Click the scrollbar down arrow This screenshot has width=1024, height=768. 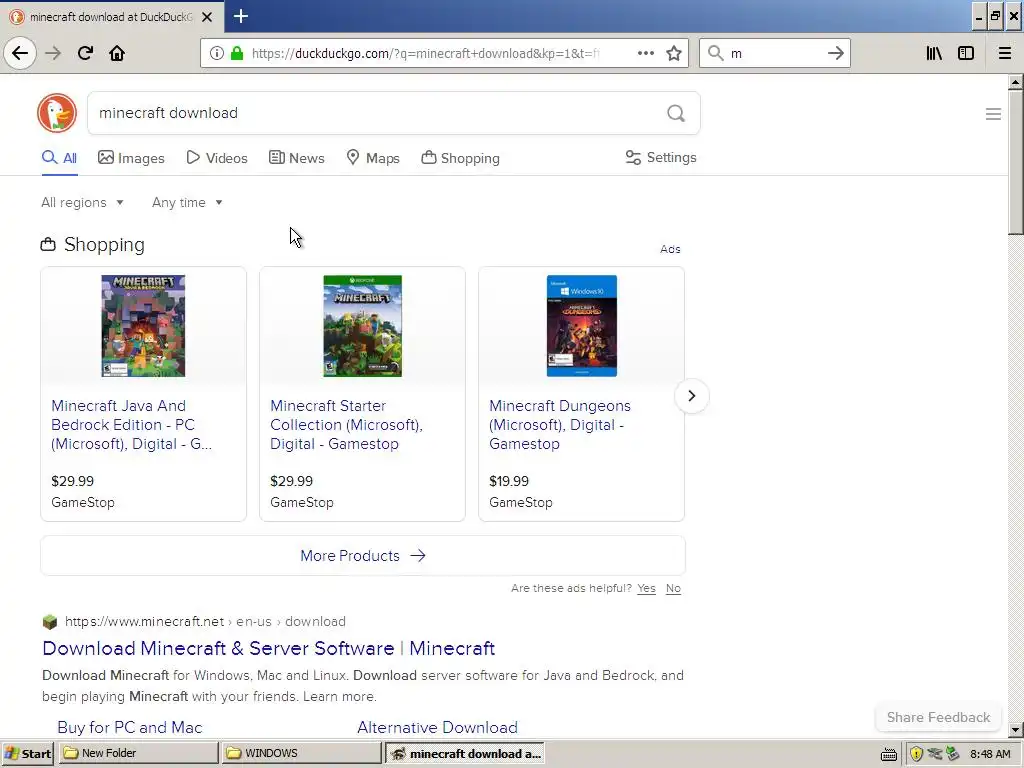1015,729
